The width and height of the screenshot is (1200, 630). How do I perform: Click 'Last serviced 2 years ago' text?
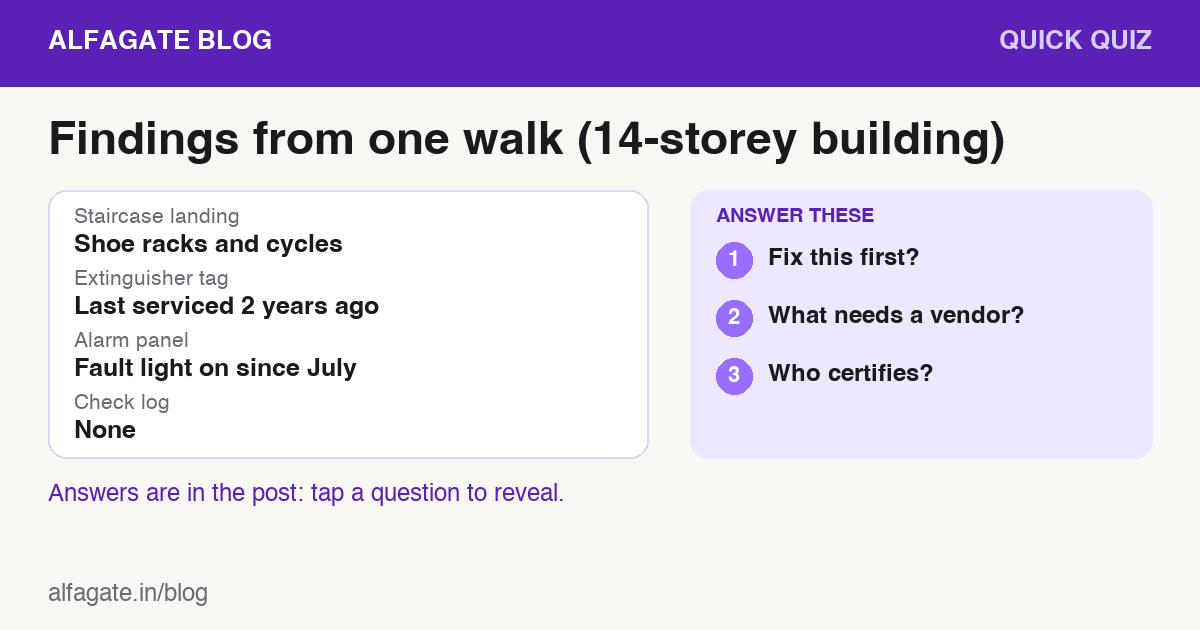[x=226, y=305]
